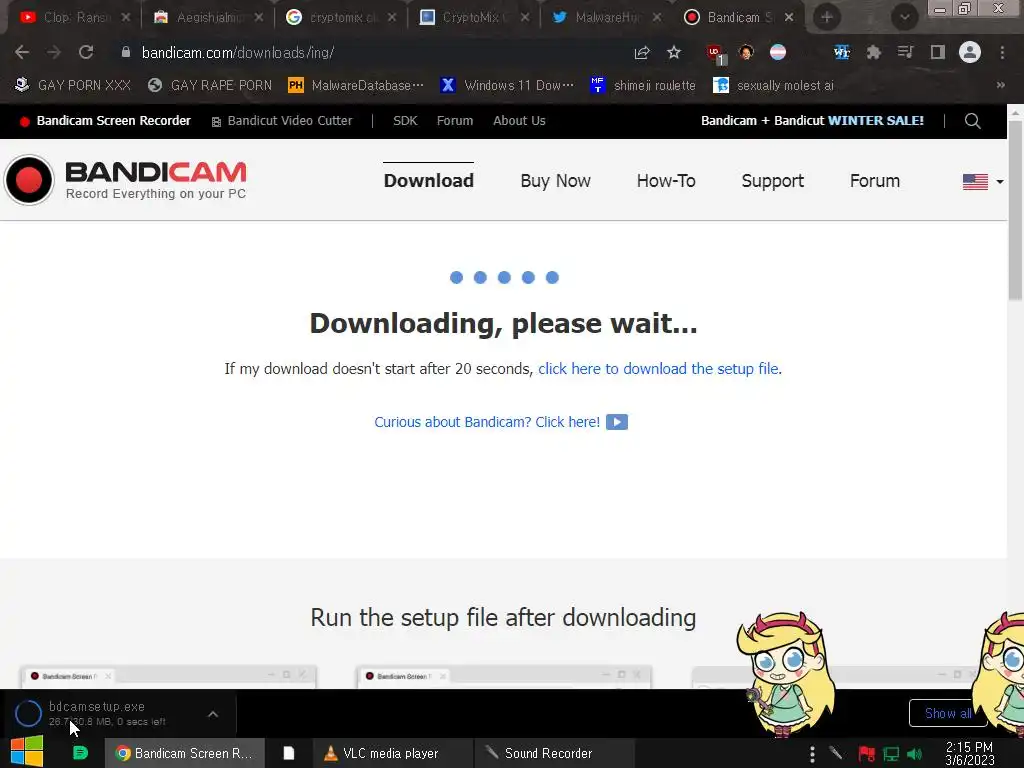Open the Download nav menu item
This screenshot has width=1024, height=768.
(428, 181)
